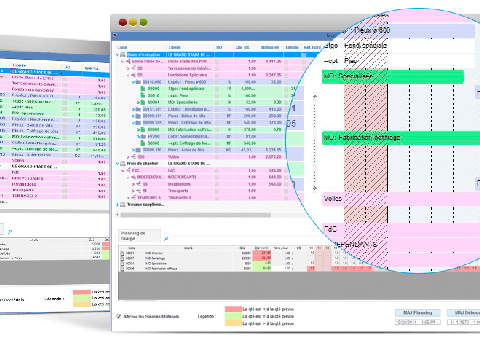Open the Planning de charge tab
The width and height of the screenshot is (480, 360).
(140, 236)
